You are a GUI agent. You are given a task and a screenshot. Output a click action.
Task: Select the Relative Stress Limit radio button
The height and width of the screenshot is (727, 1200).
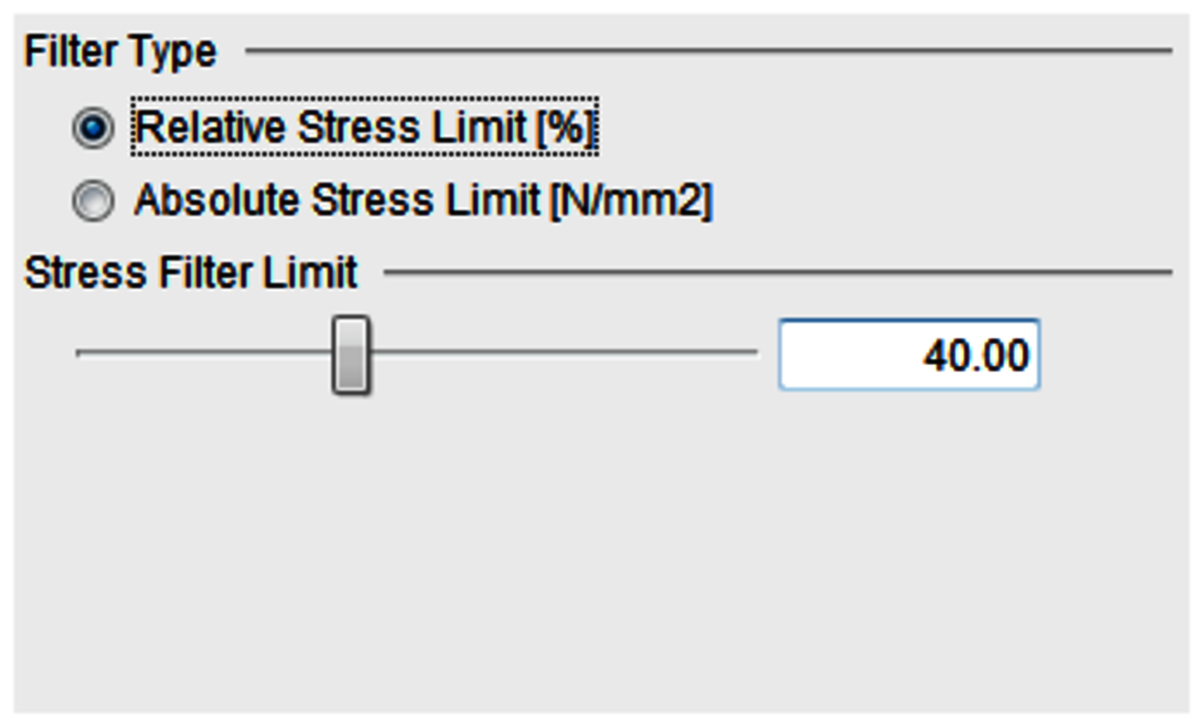(93, 129)
